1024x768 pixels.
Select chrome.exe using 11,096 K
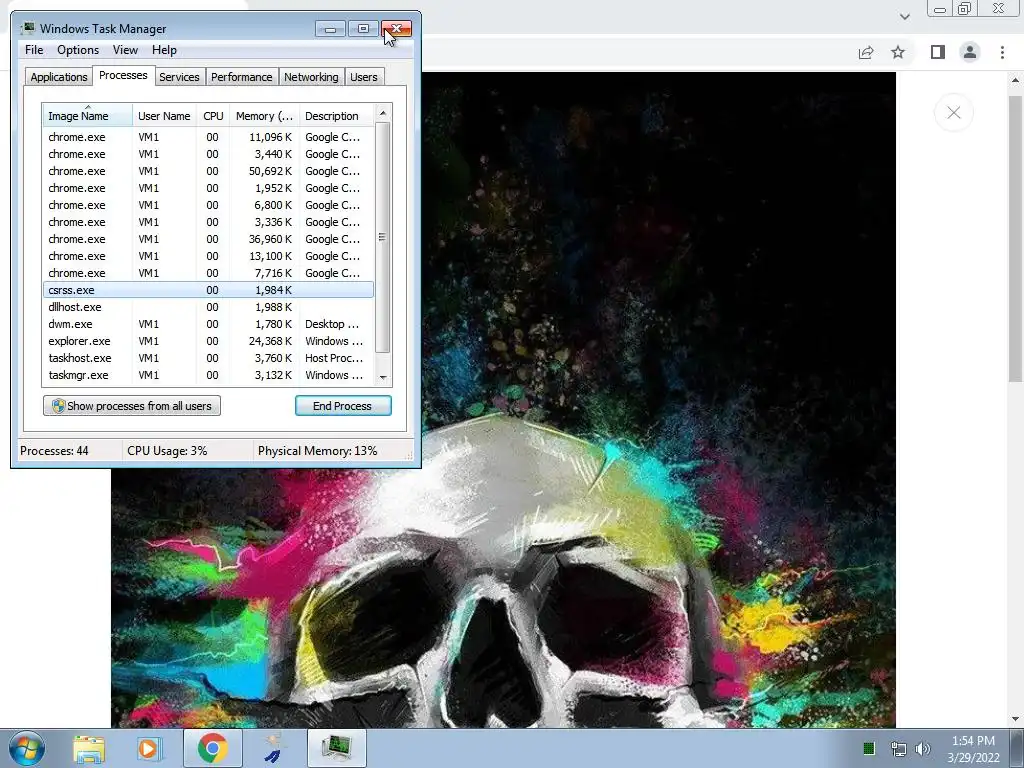click(208, 137)
